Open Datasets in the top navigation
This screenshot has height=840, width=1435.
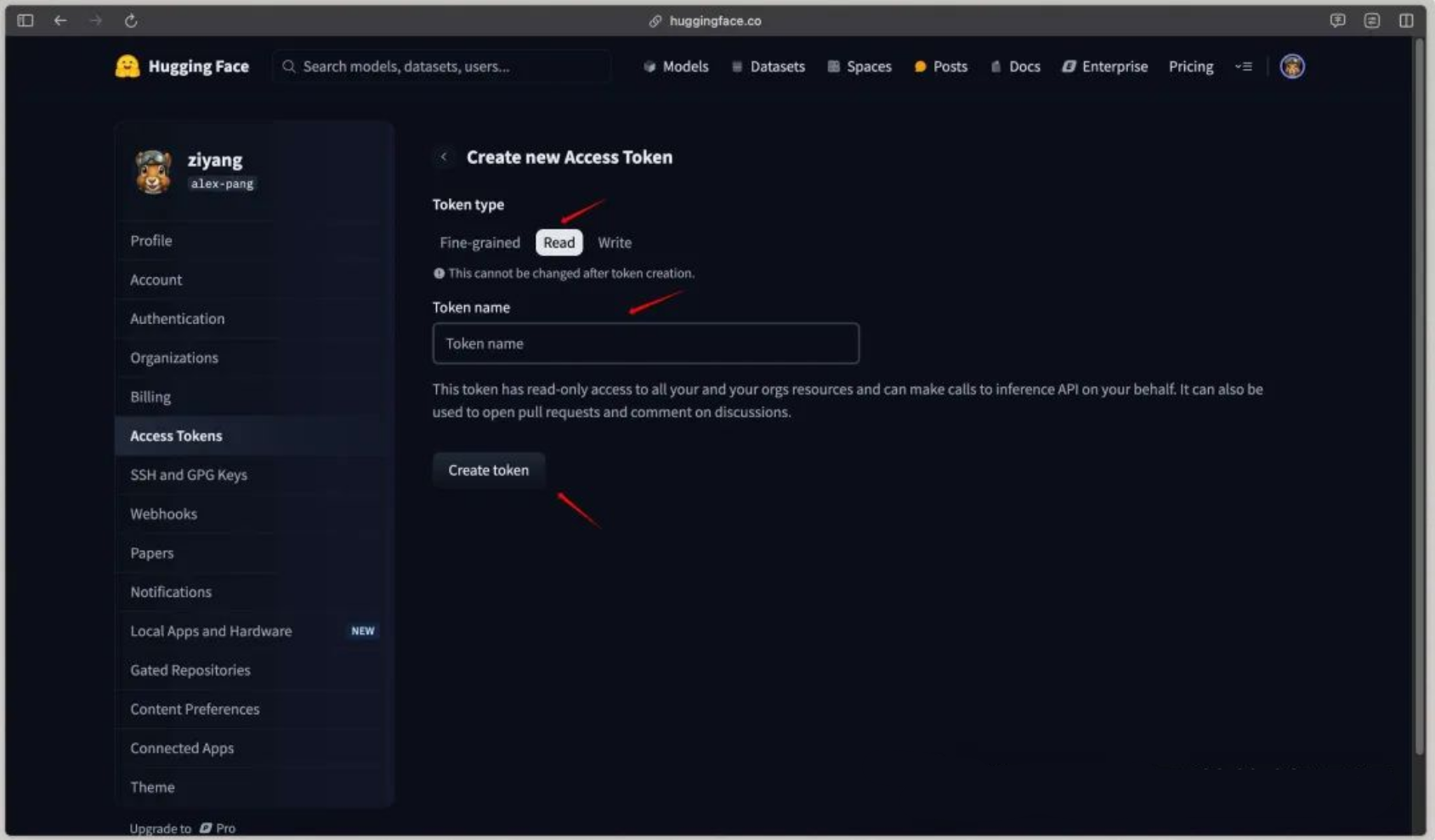point(769,66)
